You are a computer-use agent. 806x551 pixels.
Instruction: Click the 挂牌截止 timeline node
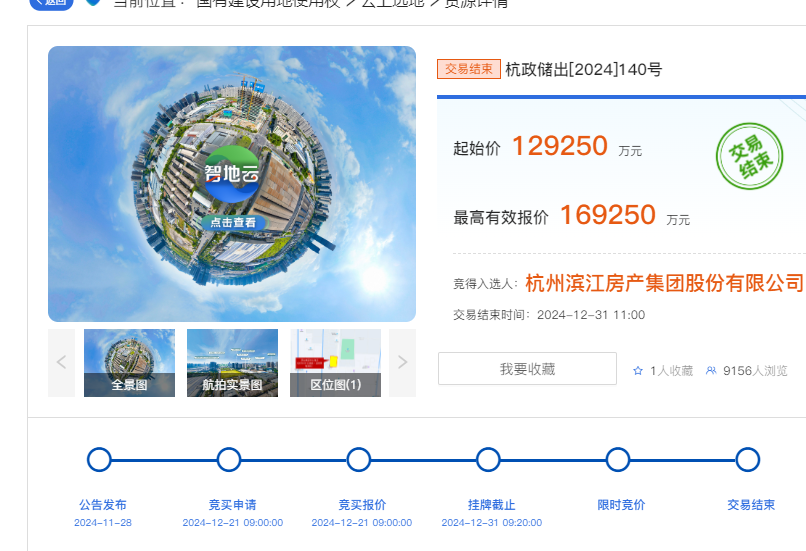pyautogui.click(x=488, y=460)
